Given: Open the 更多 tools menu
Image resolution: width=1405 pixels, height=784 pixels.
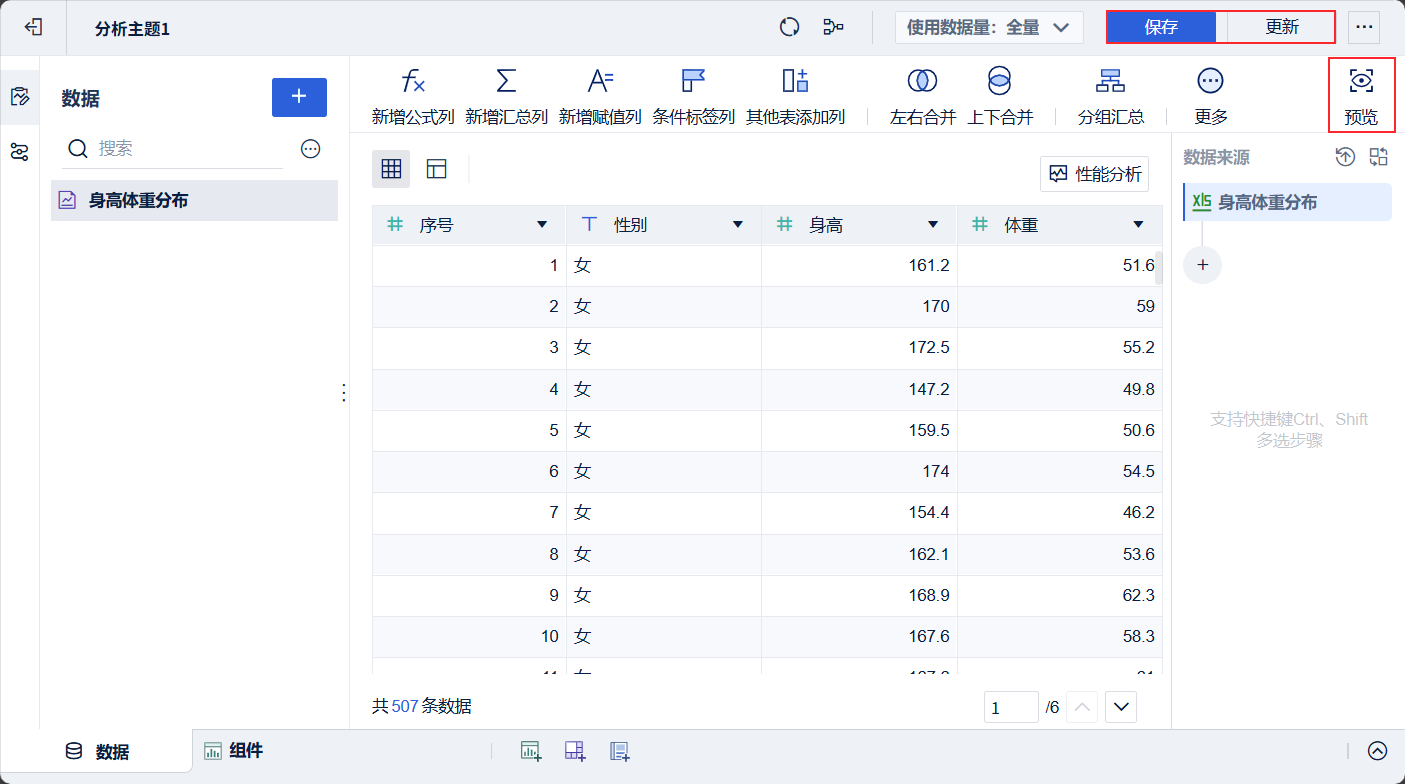Looking at the screenshot, I should (1210, 97).
